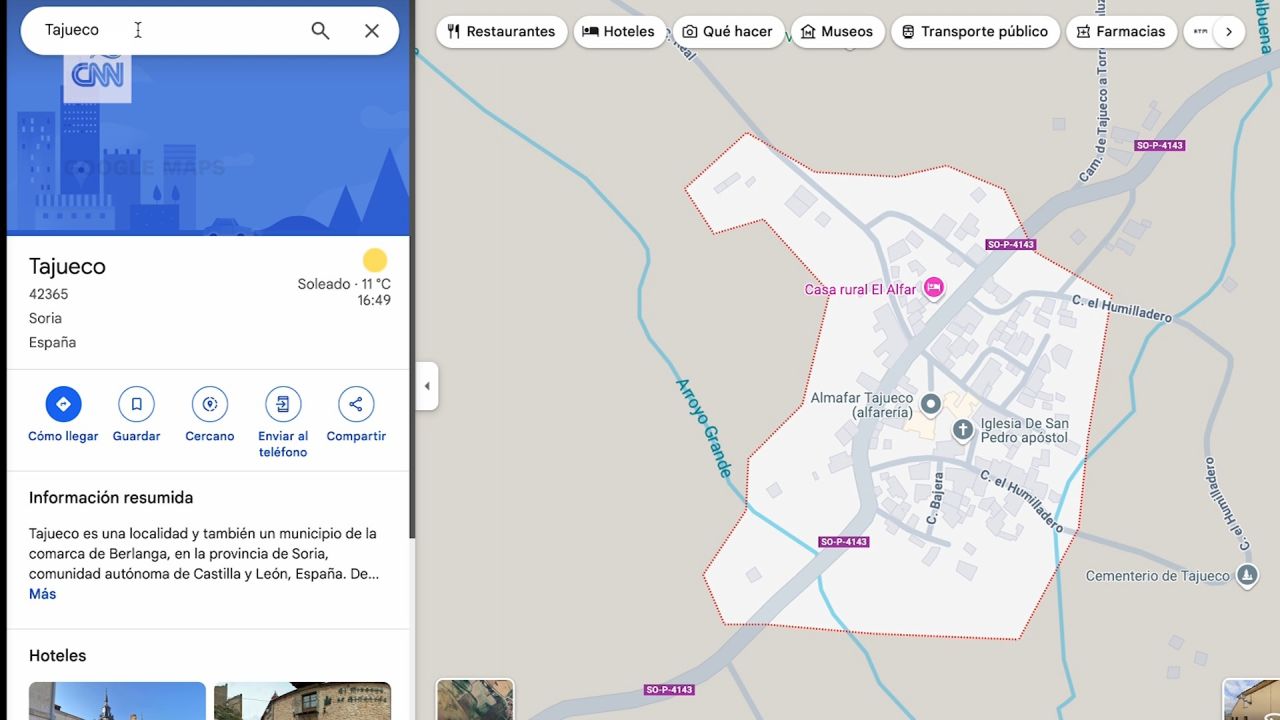Click the Tajueco place title
Screen dimensions: 1280x720
67,266
